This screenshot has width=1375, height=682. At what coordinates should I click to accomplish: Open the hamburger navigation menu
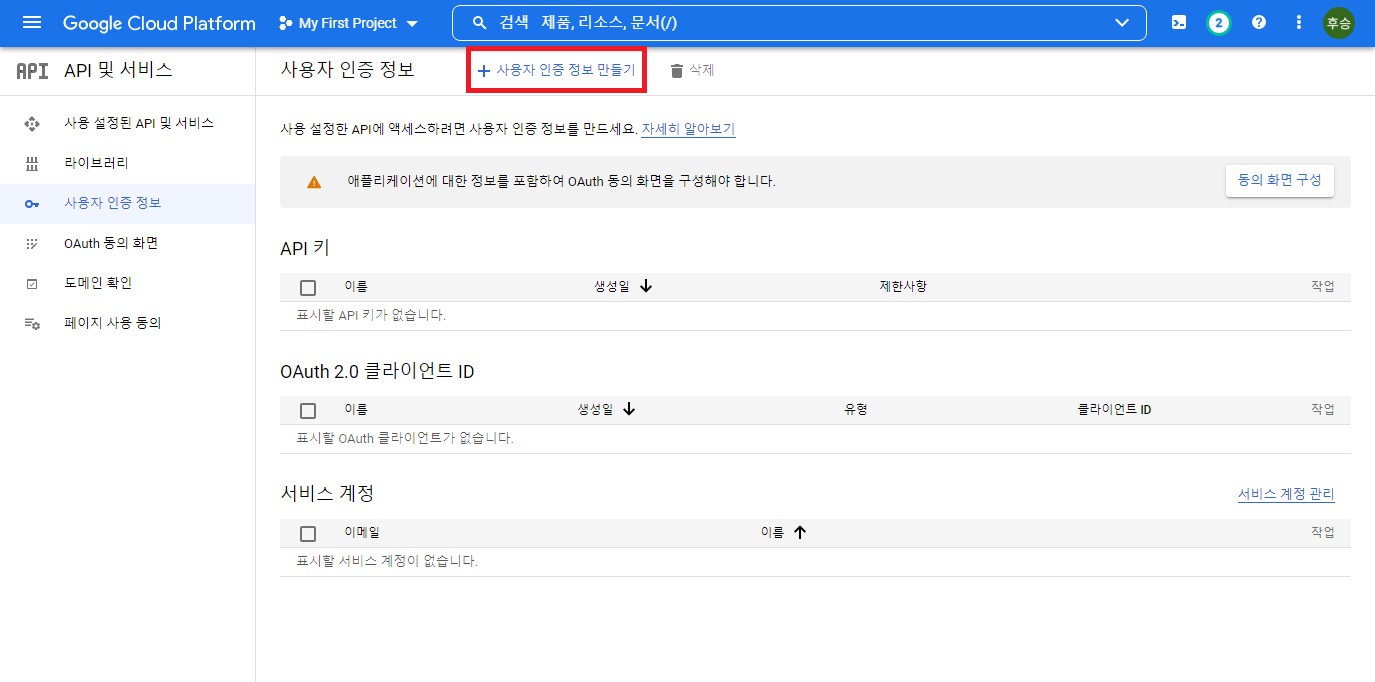click(32, 23)
